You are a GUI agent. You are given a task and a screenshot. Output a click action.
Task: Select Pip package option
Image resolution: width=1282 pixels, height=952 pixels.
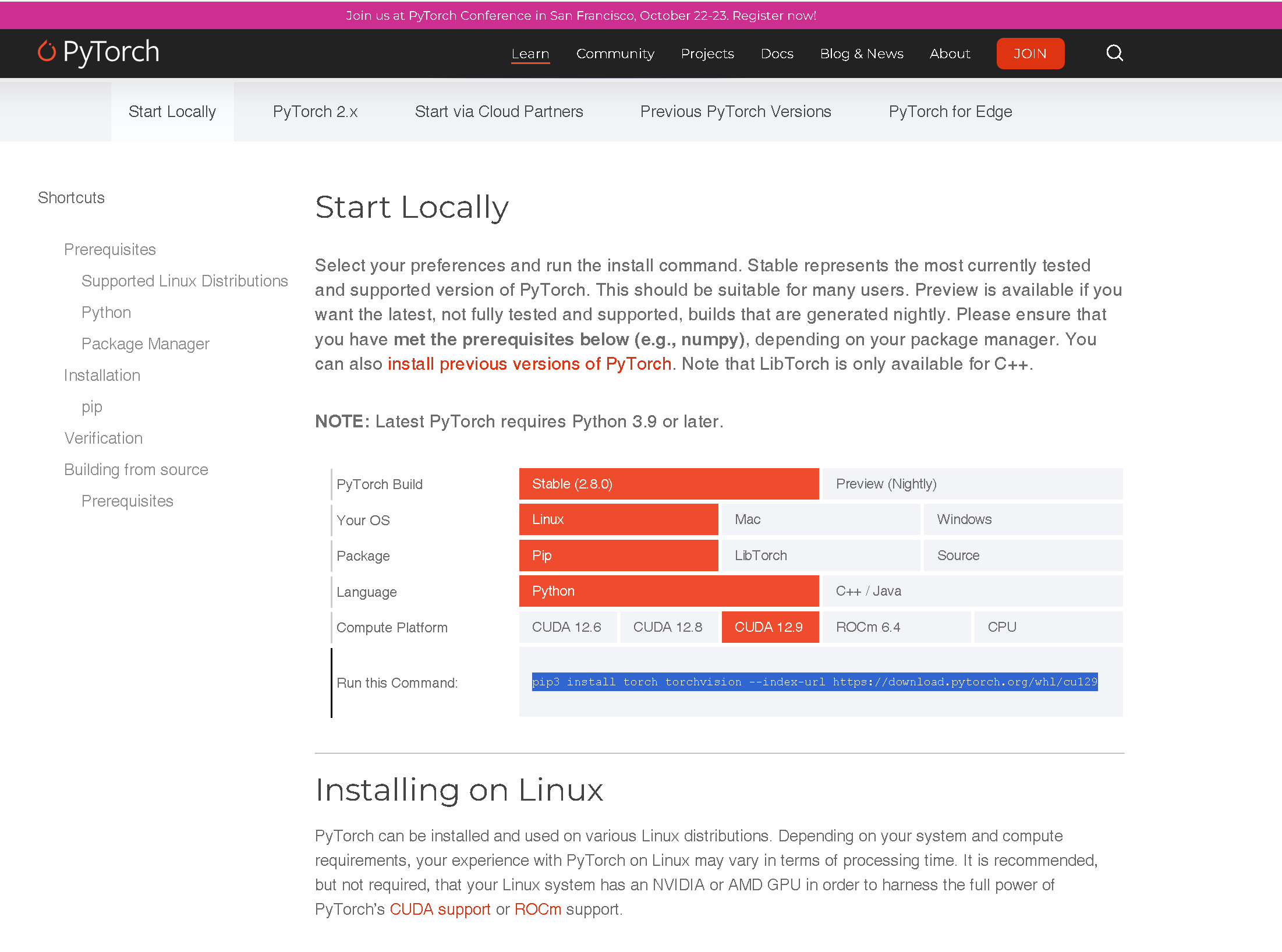click(618, 555)
